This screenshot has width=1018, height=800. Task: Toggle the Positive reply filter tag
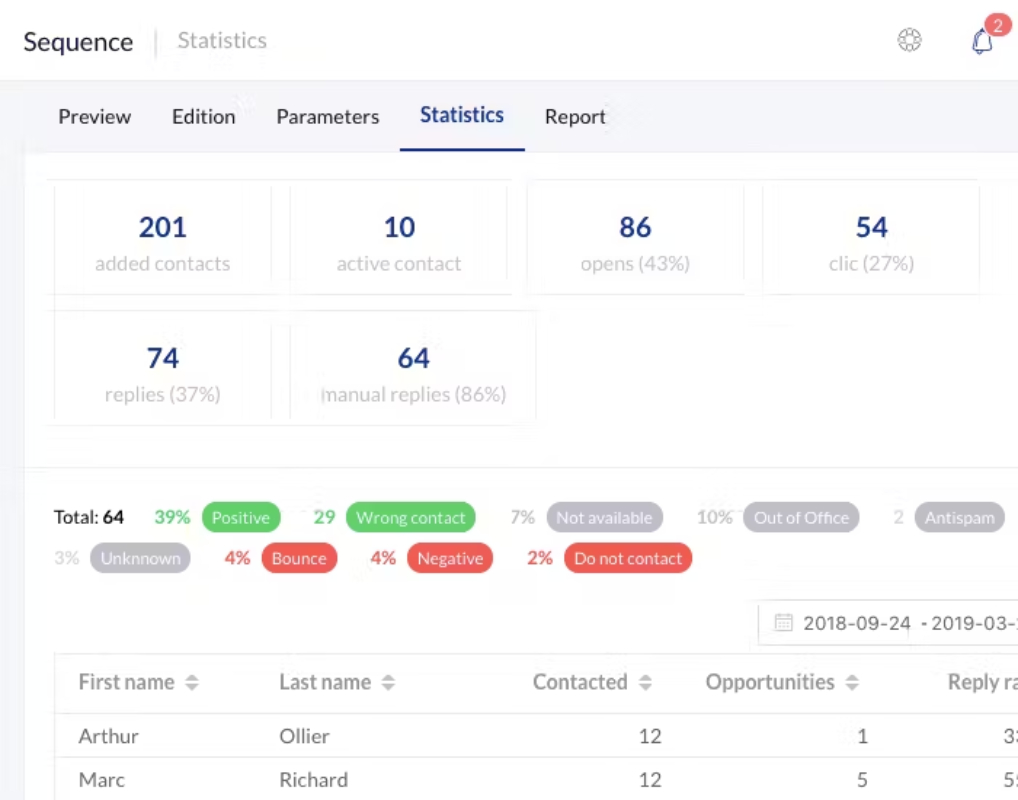coord(241,518)
